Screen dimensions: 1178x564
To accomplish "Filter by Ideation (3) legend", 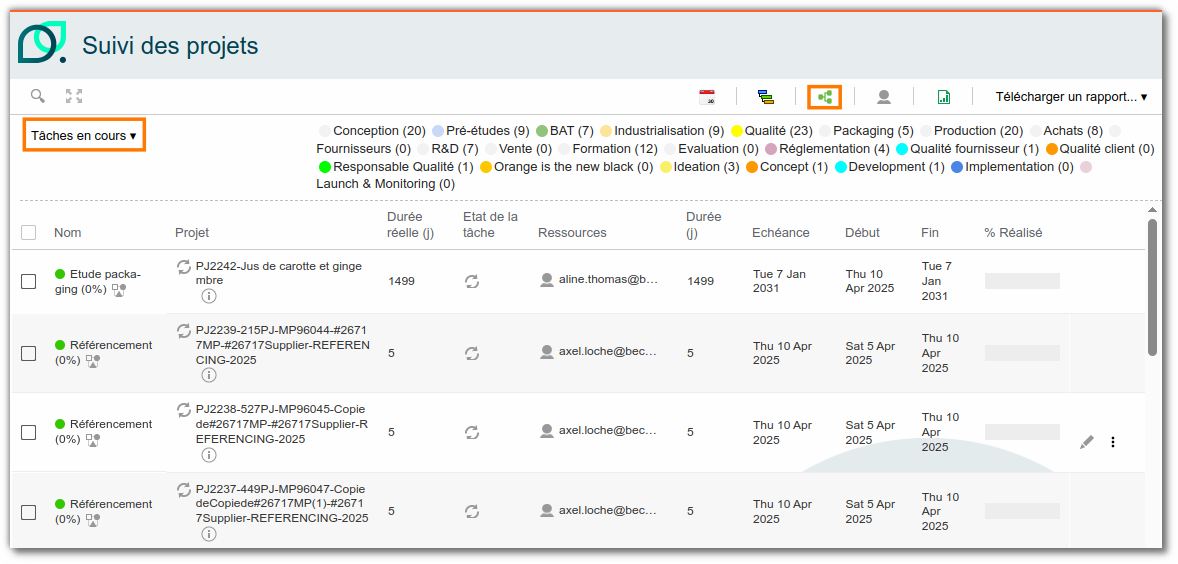I will pos(699,167).
